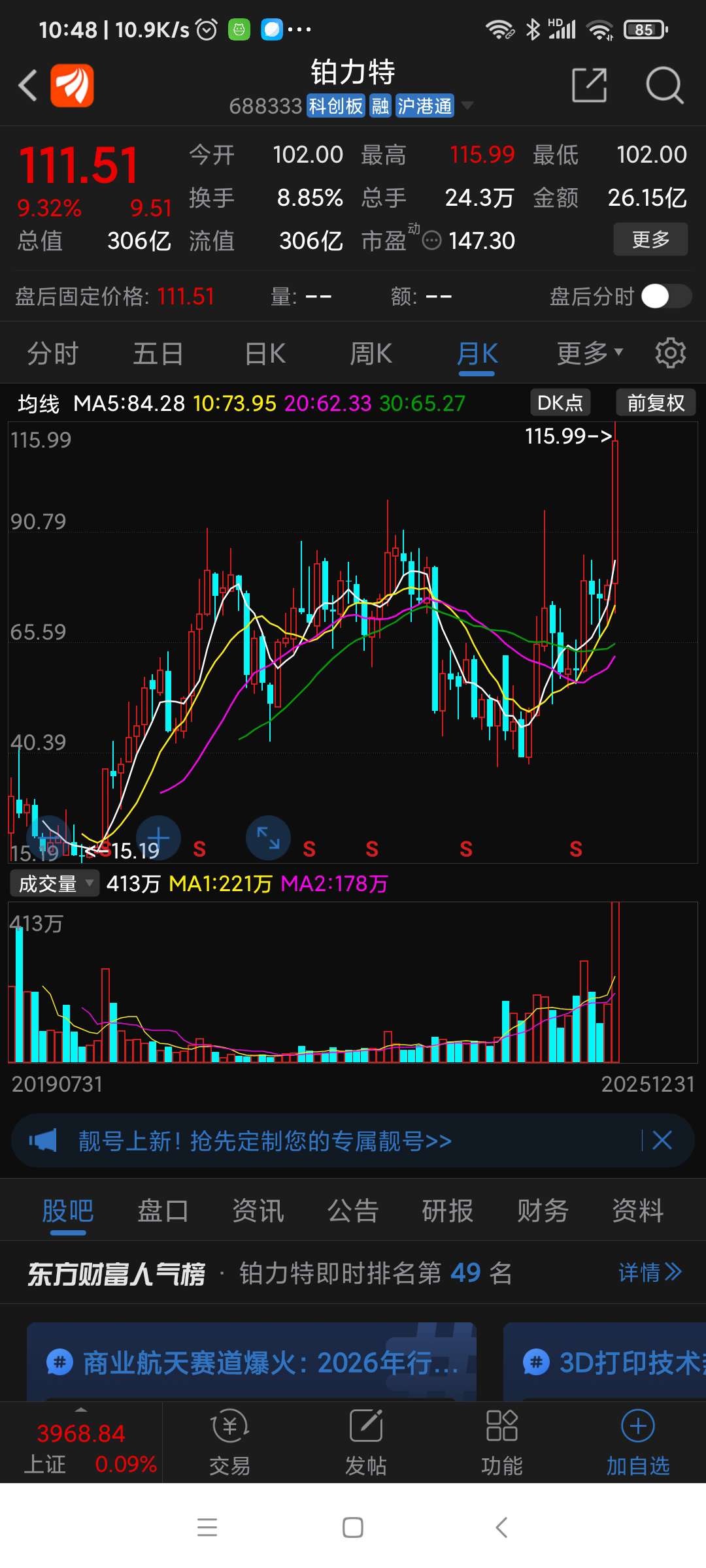
Task: Open the 研报 tab
Action: (x=448, y=1211)
